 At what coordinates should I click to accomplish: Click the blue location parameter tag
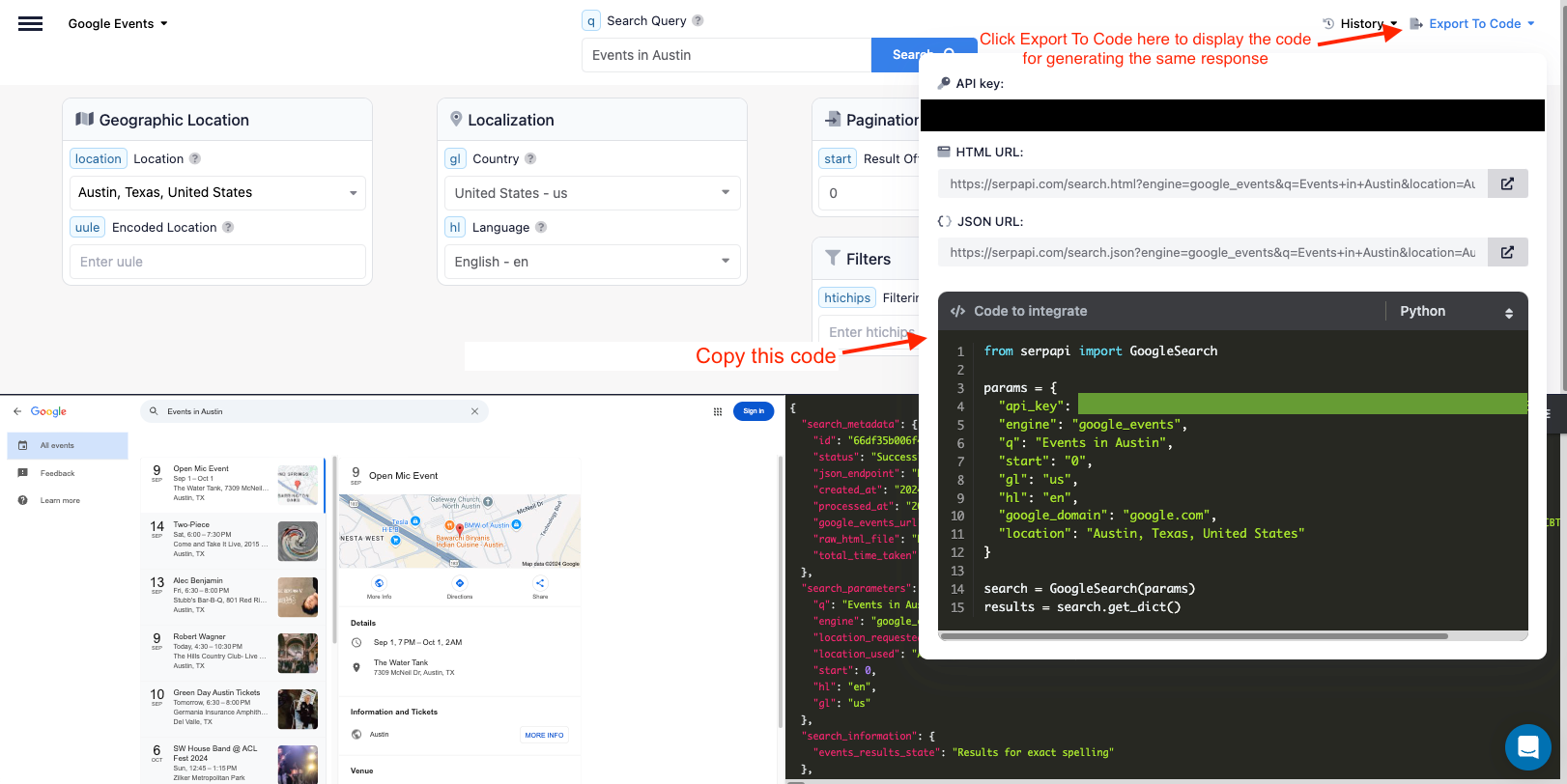point(99,158)
